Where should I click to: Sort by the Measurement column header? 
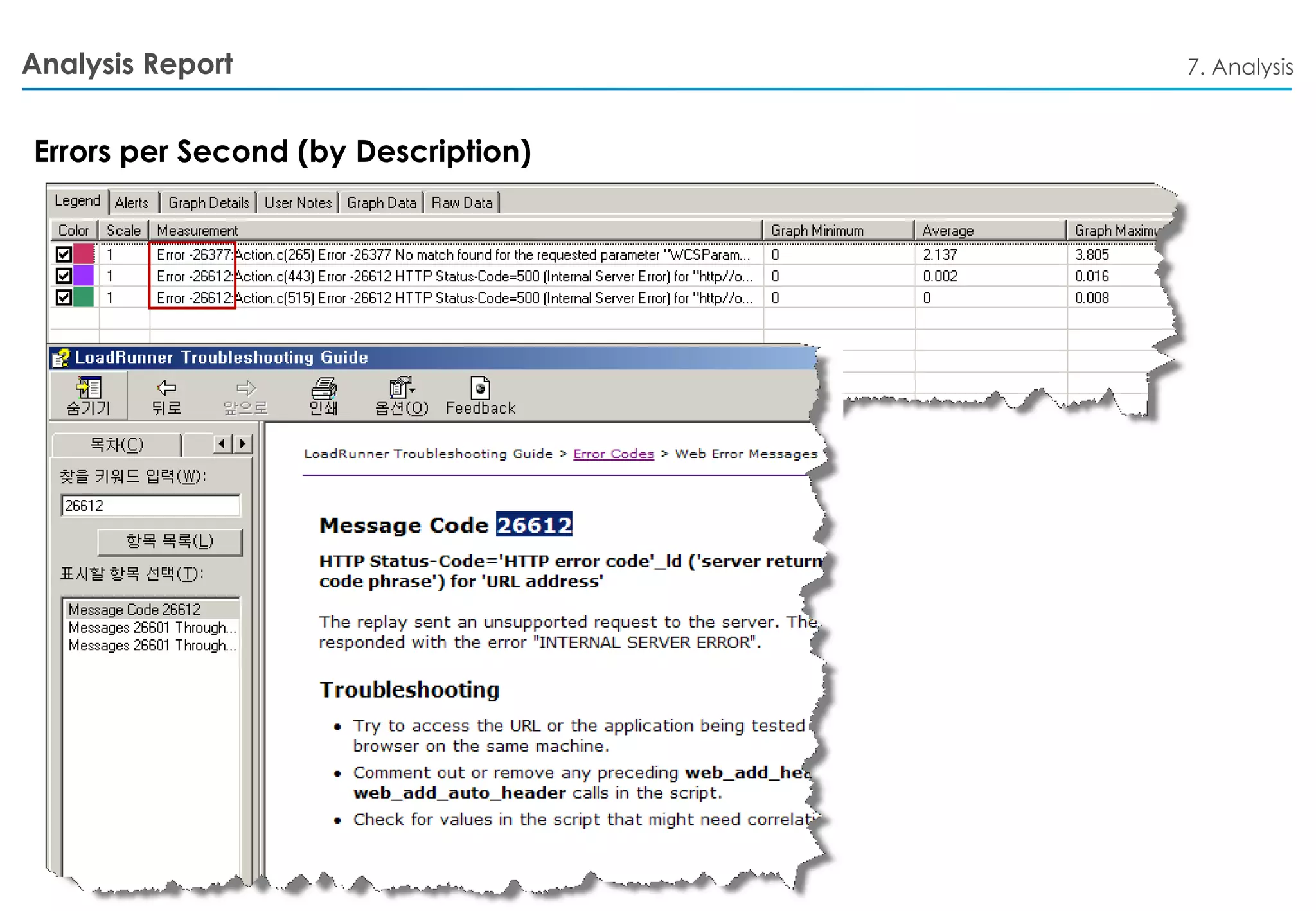point(456,230)
